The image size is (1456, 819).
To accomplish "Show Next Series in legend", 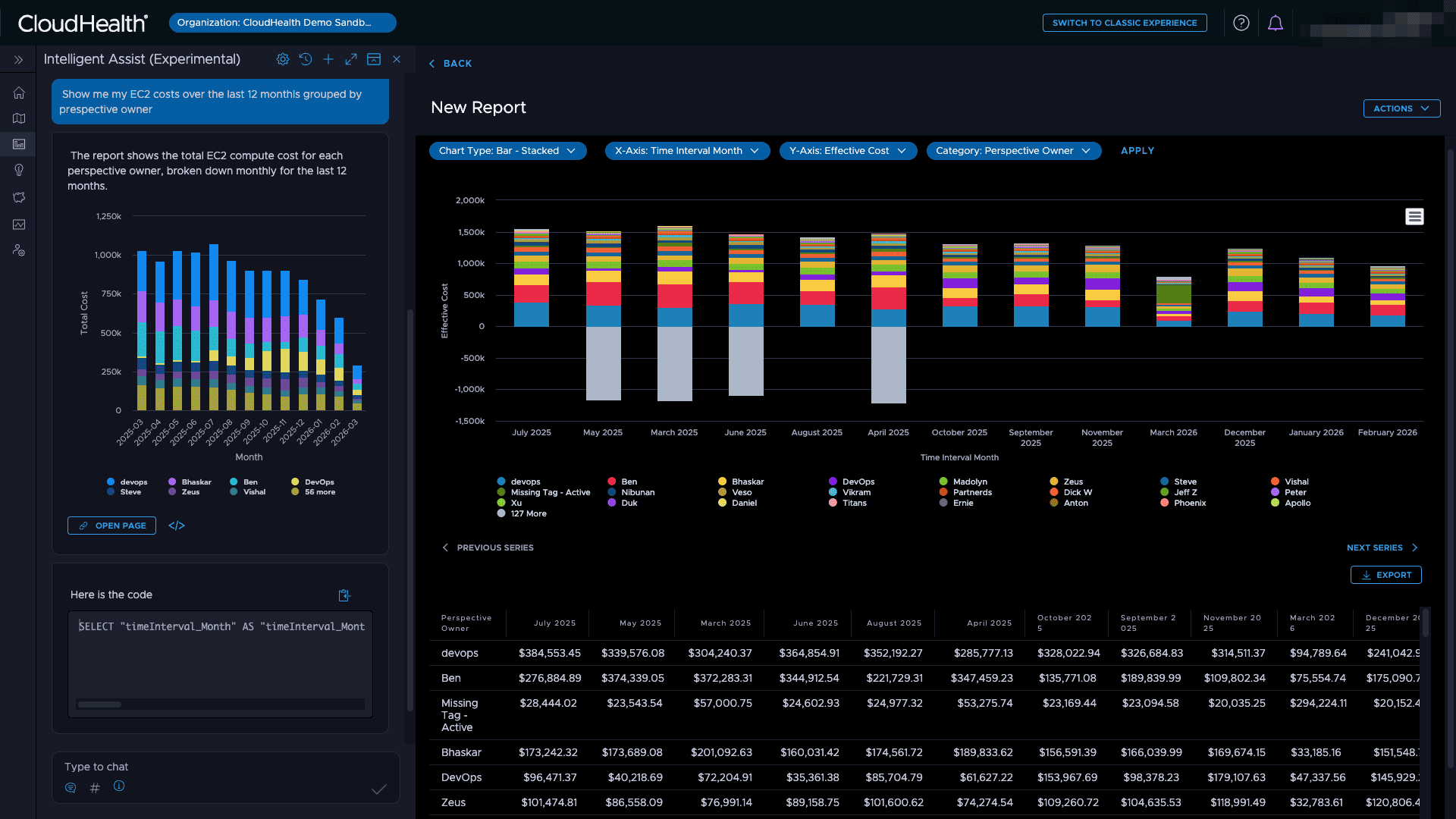I will pyautogui.click(x=1382, y=548).
